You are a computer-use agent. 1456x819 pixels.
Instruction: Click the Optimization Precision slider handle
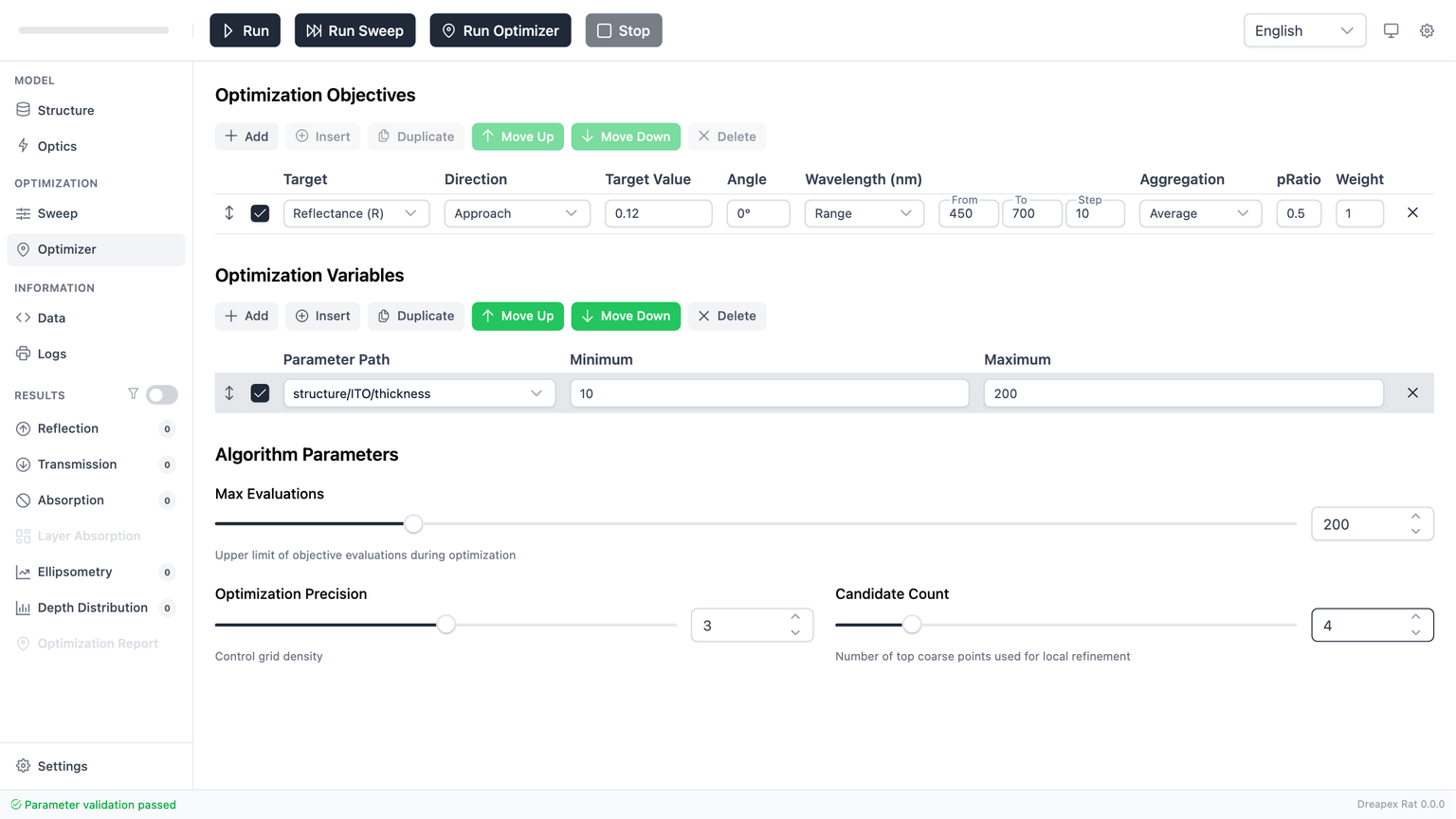(x=446, y=625)
